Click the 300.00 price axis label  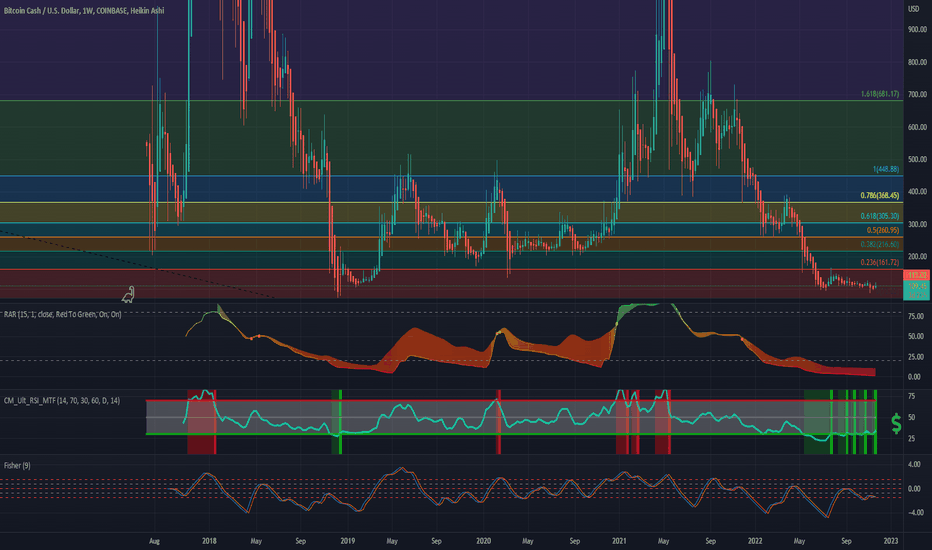coord(917,225)
